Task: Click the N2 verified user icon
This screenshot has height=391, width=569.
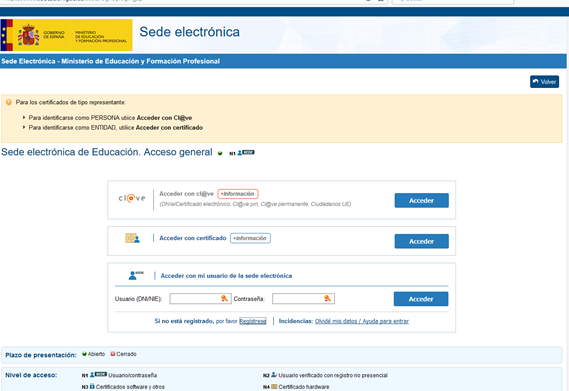Action: pyautogui.click(x=274, y=375)
